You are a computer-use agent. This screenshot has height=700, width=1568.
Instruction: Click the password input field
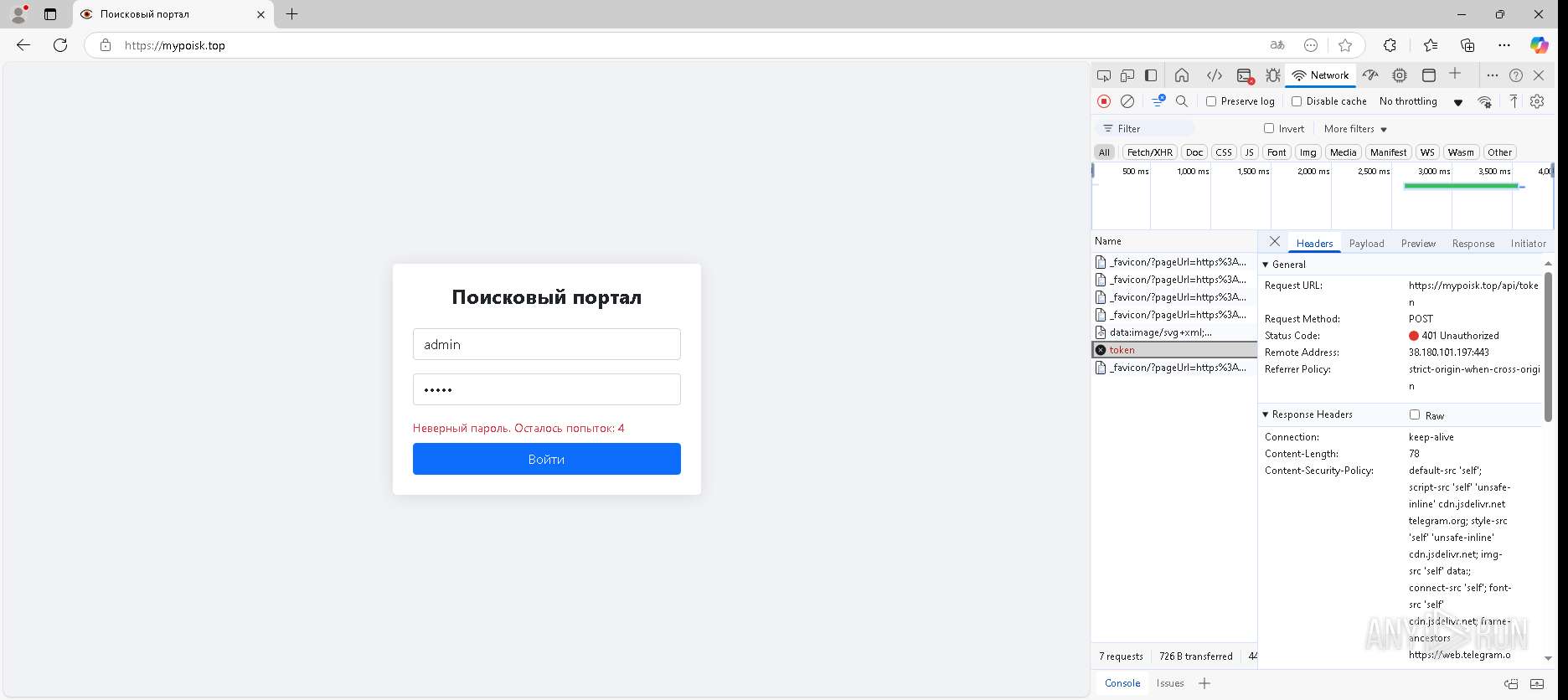tap(546, 389)
